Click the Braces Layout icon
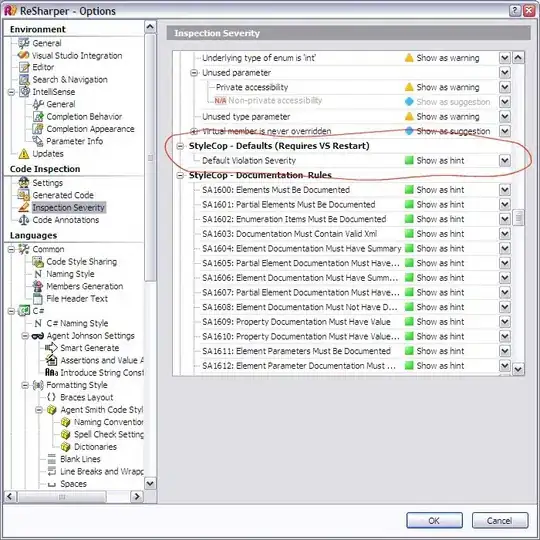The height and width of the screenshot is (540, 540). pos(51,397)
